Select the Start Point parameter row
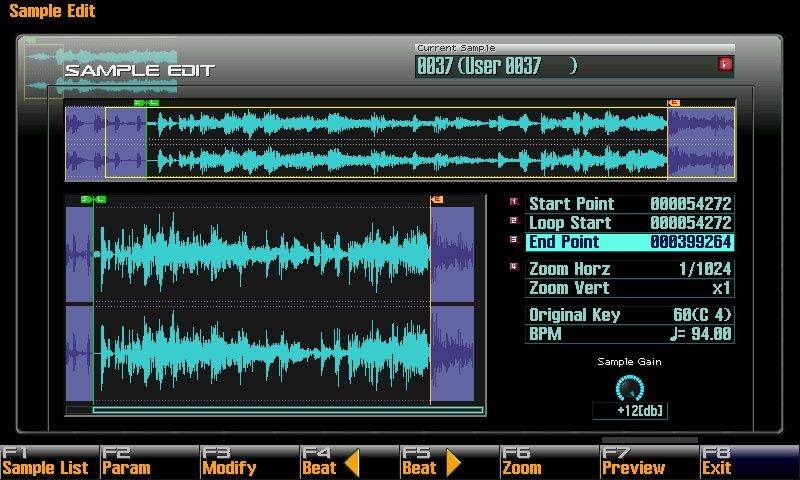Screen dimensions: 800x480 tap(630, 204)
